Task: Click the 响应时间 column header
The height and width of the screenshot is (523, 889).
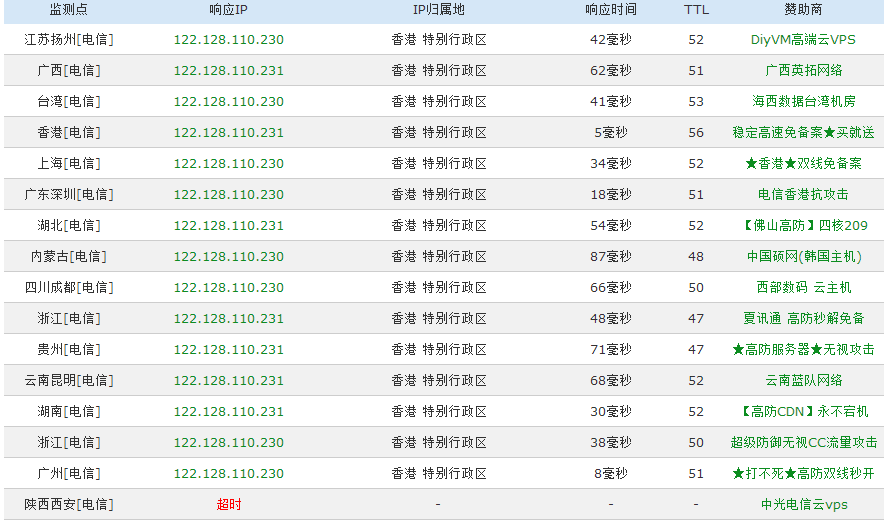Action: point(610,10)
